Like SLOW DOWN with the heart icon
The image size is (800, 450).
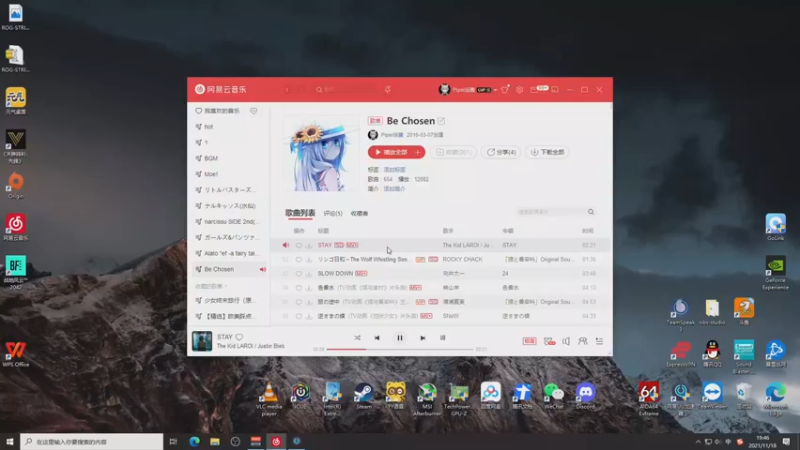299,273
